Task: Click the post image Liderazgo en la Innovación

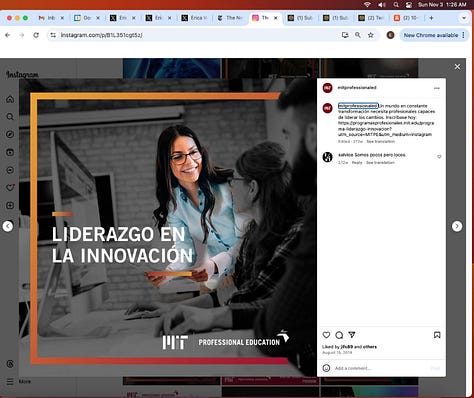Action: [168, 228]
